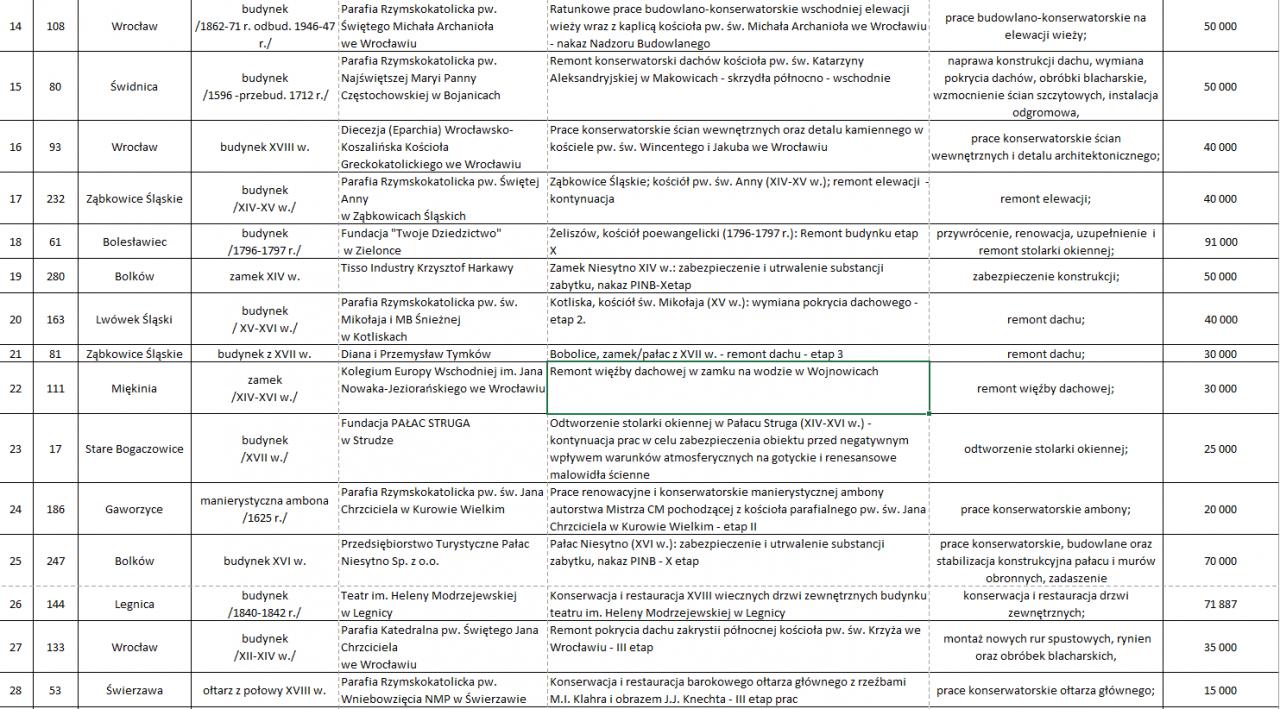Viewport: 1280px width, 709px height.
Task: Select 'Przedsiębiorstwo Turystyczne Pałac Niesytno' cell
Action: tap(442, 561)
